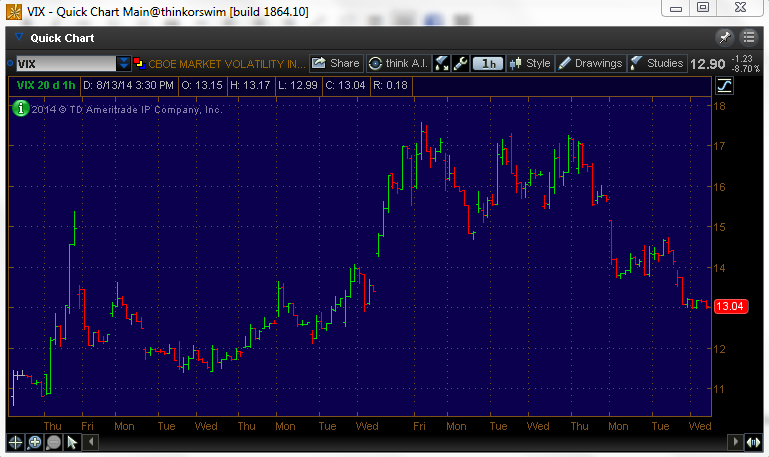The image size is (769, 457).
Task: Open the Style menu
Action: point(530,63)
